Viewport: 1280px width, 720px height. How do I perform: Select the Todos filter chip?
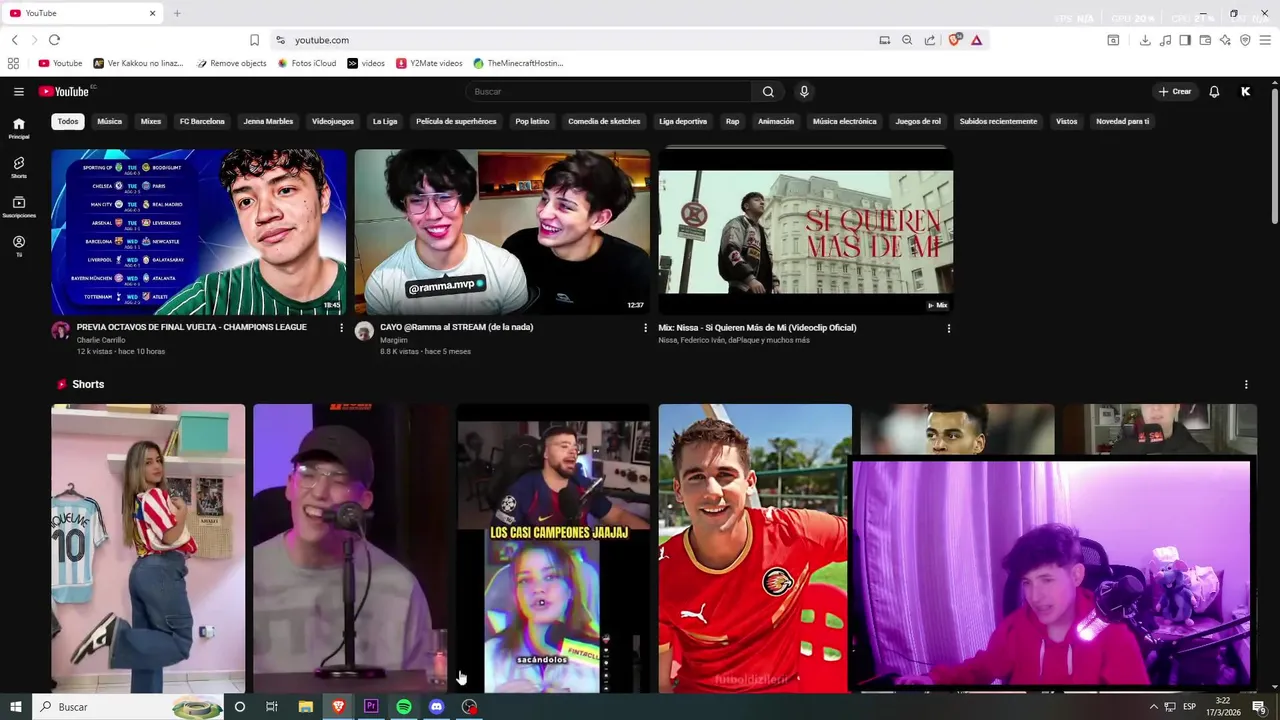pyautogui.click(x=68, y=121)
